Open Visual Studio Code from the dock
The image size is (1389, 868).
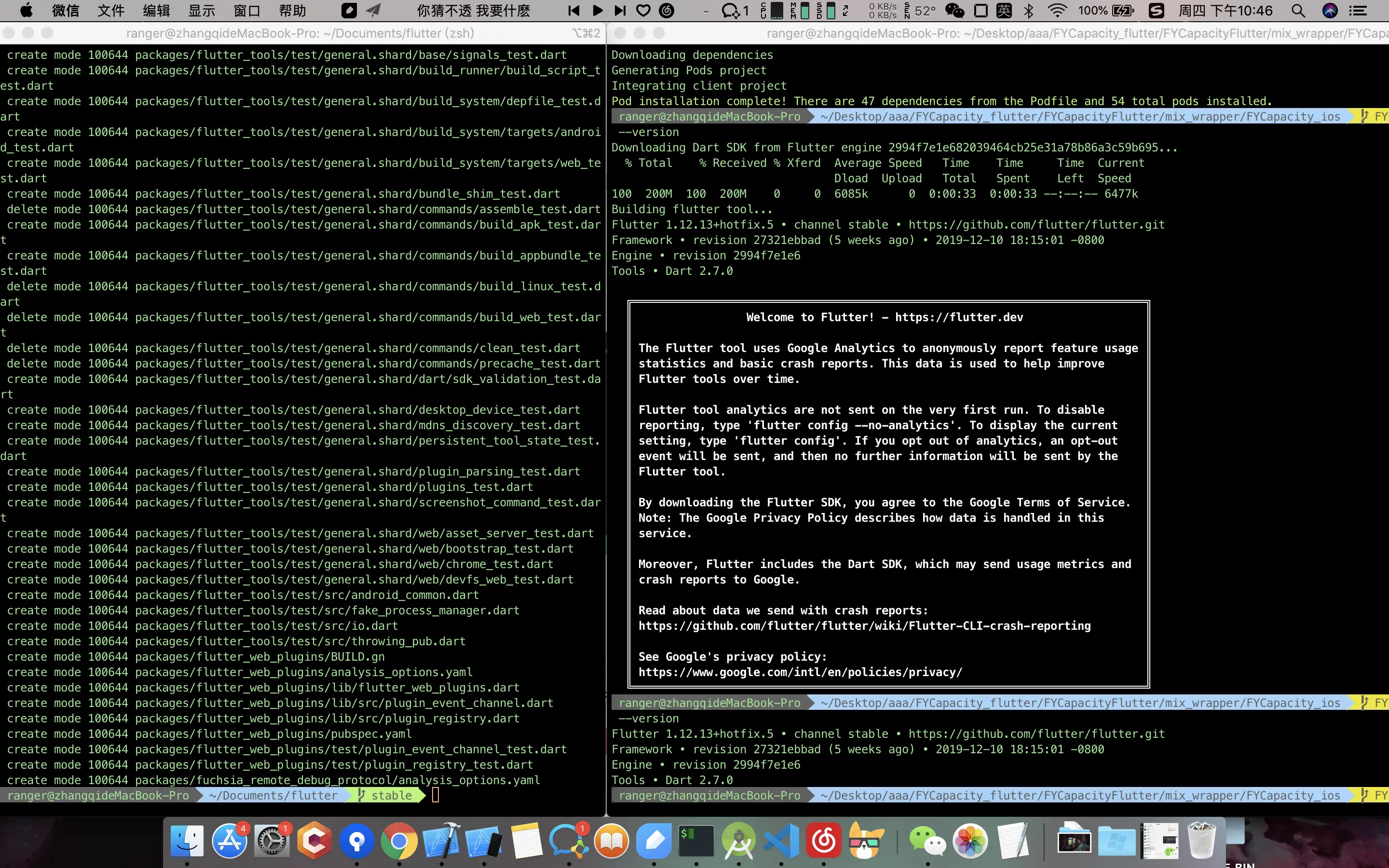click(781, 841)
